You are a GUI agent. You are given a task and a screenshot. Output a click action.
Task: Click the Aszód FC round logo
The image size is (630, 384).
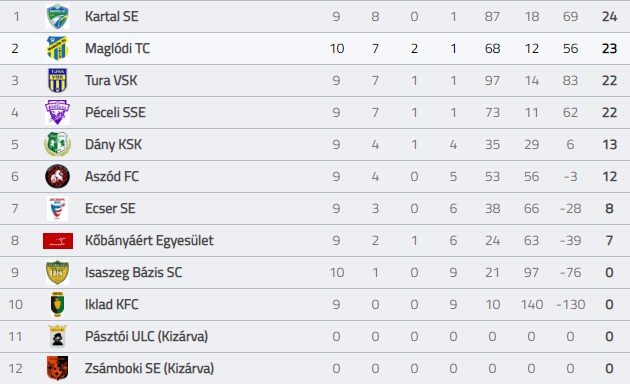[57, 176]
